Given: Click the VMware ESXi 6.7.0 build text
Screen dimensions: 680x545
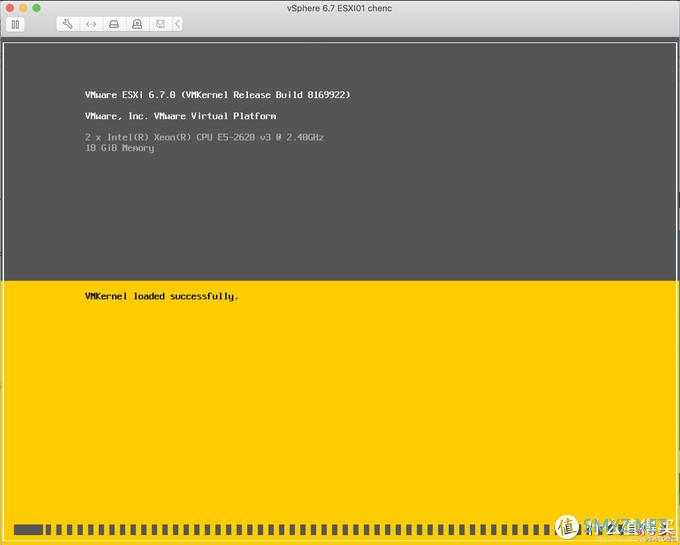Looking at the screenshot, I should click(x=218, y=95).
